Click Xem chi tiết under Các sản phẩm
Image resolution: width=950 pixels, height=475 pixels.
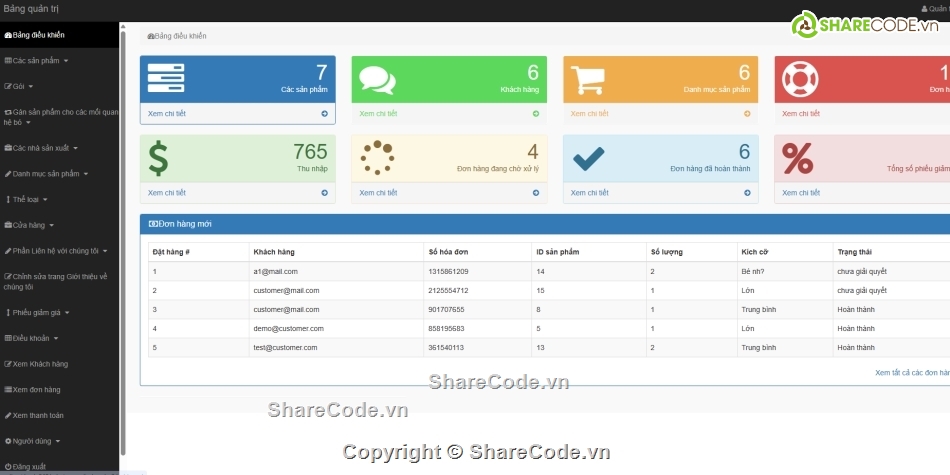click(x=167, y=114)
